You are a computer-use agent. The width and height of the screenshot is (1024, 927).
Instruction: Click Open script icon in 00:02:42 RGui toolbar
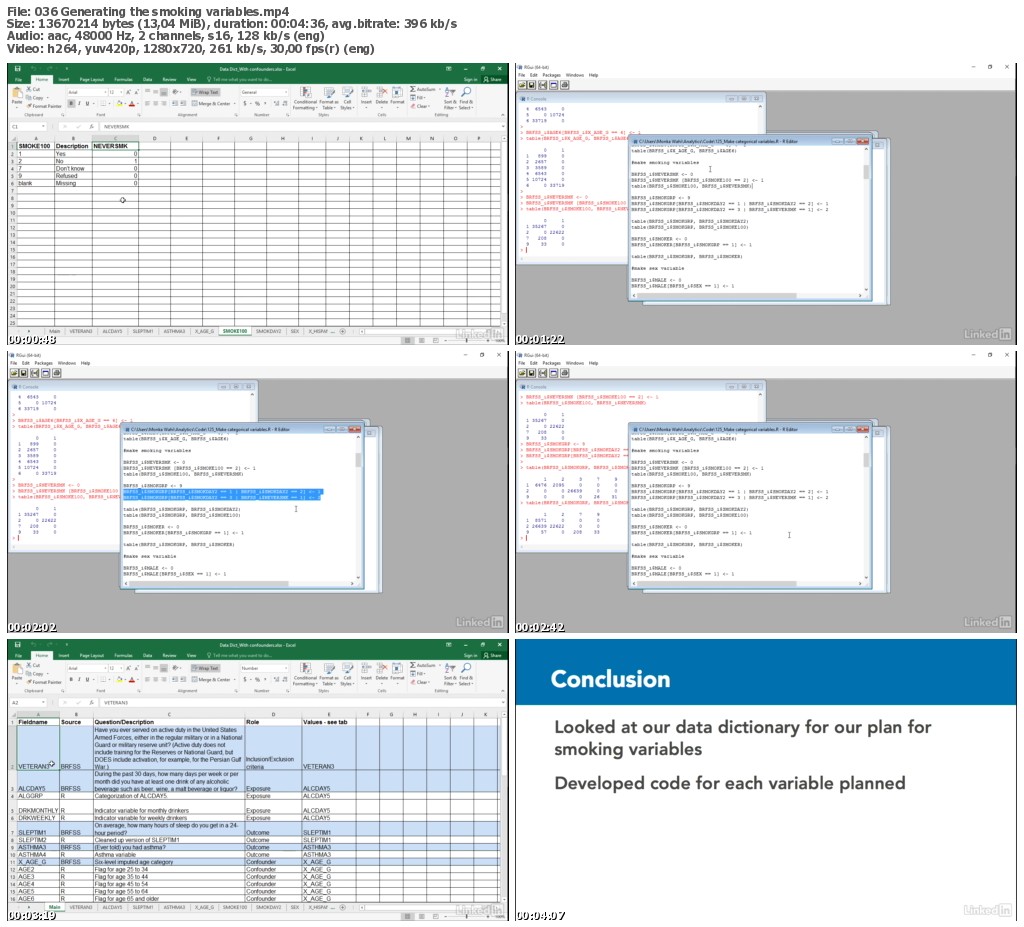523,373
